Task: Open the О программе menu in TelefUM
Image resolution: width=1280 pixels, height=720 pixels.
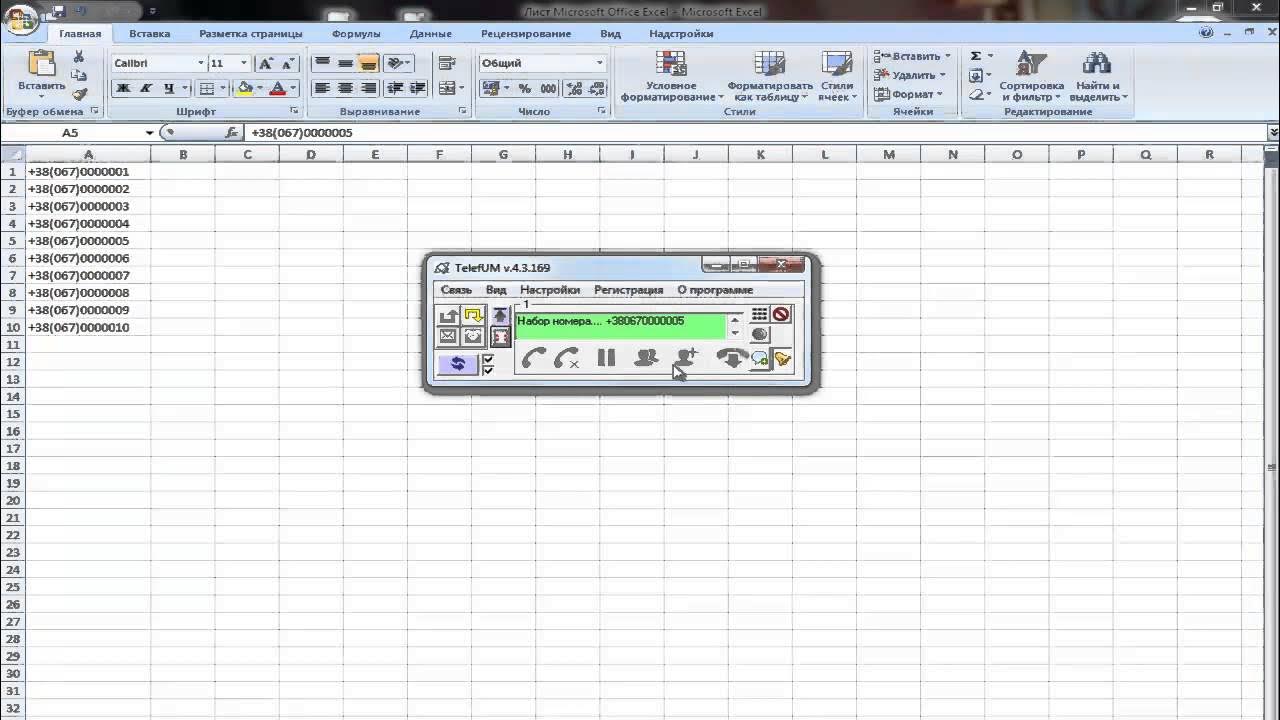Action: 715,290
